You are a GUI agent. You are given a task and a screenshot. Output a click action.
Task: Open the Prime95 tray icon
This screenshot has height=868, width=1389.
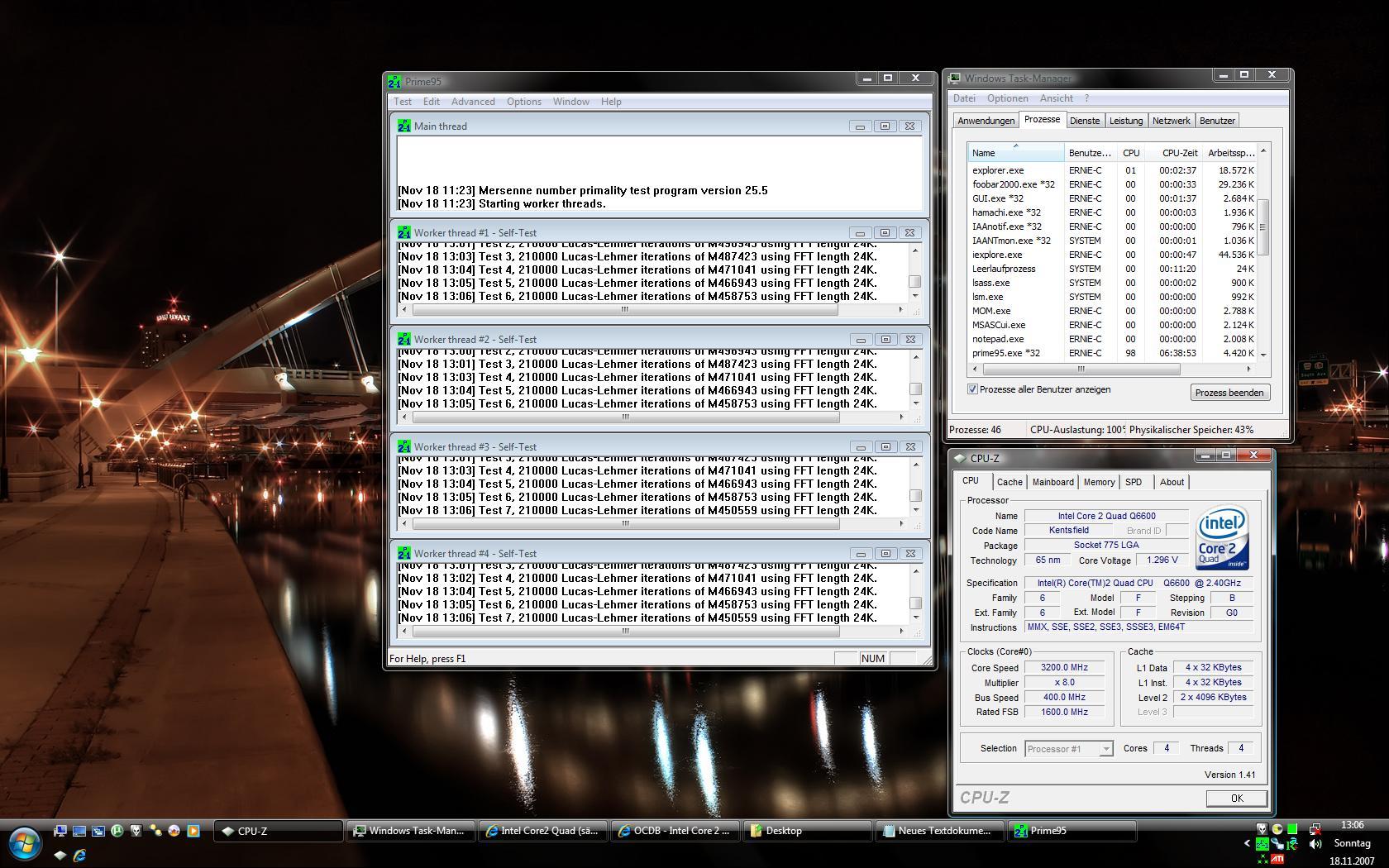pos(1263,844)
